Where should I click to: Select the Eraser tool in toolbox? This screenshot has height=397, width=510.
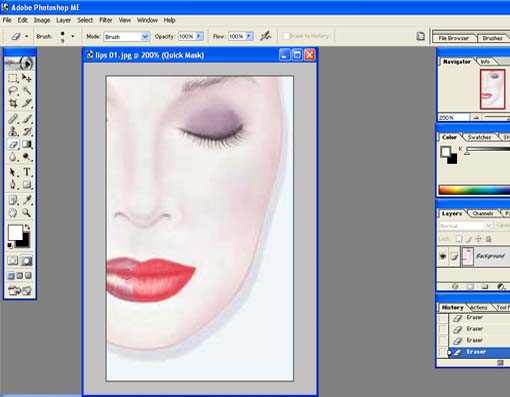13,144
